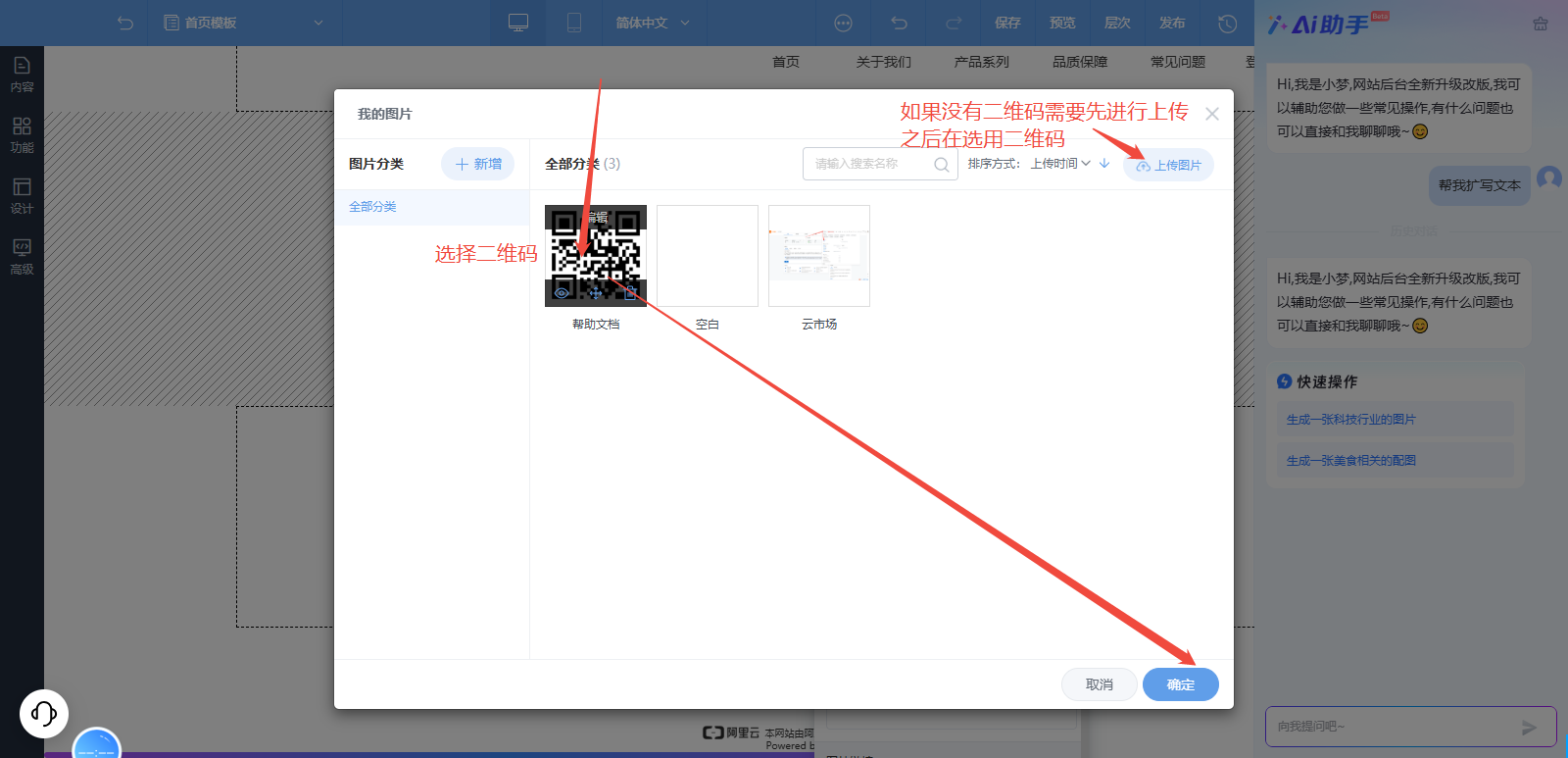Image resolution: width=1568 pixels, height=758 pixels.
Task: Open the 首页模板 page template dropdown
Action: 243,23
